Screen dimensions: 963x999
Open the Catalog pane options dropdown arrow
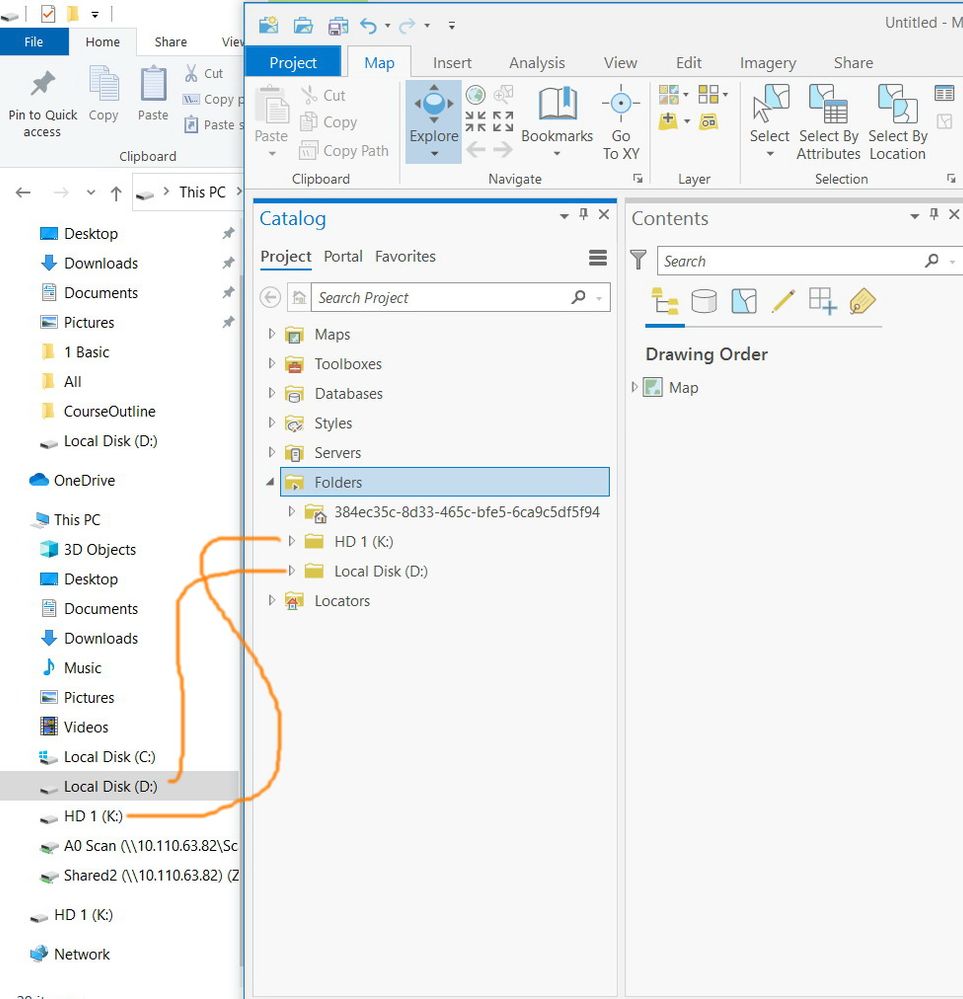pos(564,216)
